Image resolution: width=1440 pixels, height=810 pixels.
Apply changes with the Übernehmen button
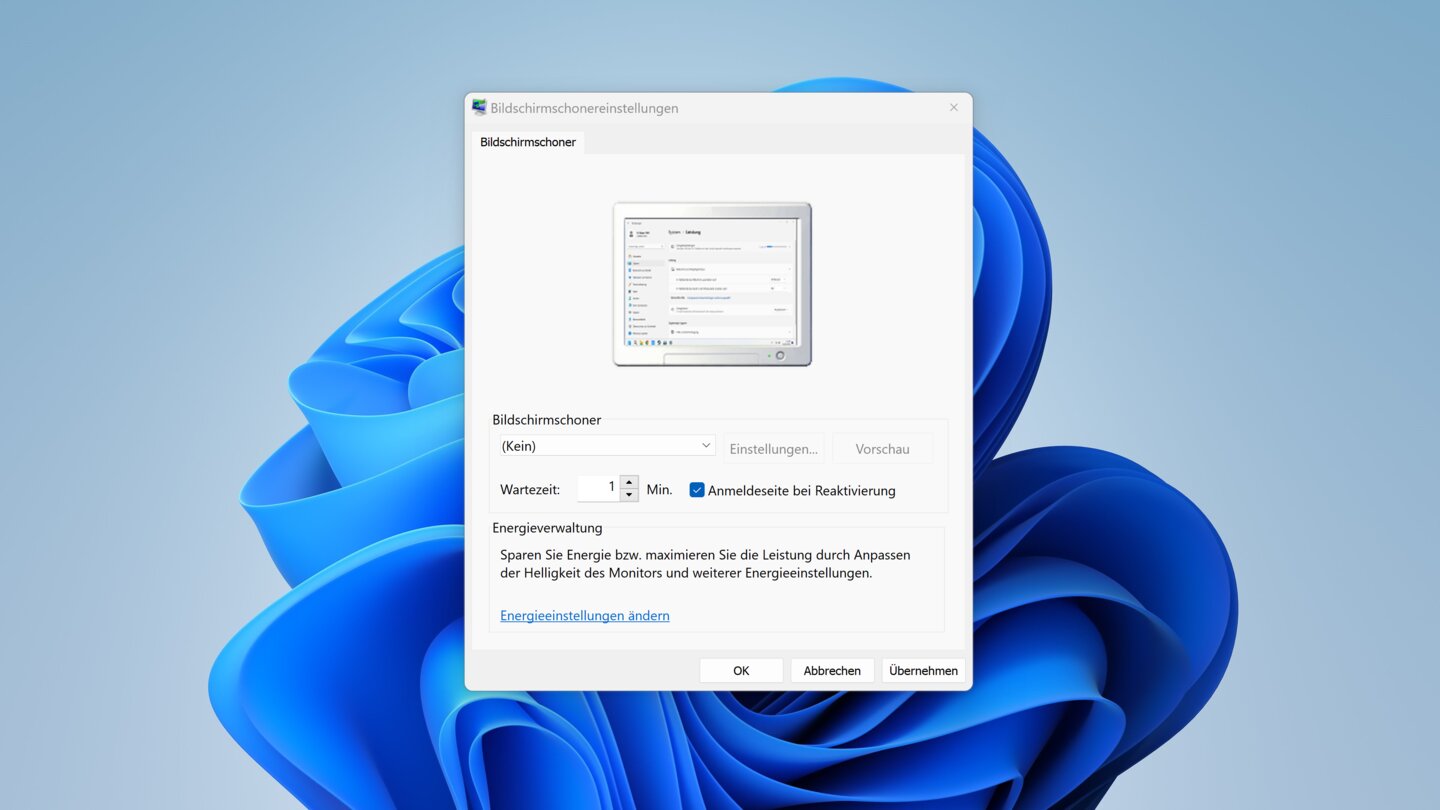(x=923, y=670)
